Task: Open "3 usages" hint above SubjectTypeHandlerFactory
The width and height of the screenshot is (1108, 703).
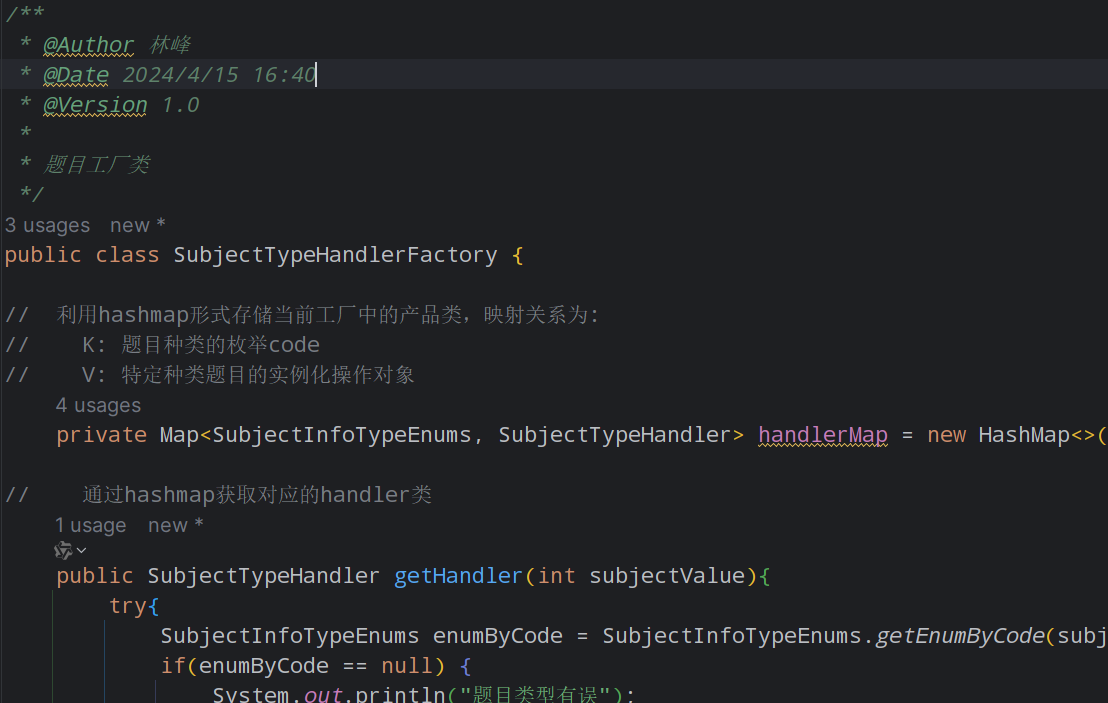Action: point(47,225)
